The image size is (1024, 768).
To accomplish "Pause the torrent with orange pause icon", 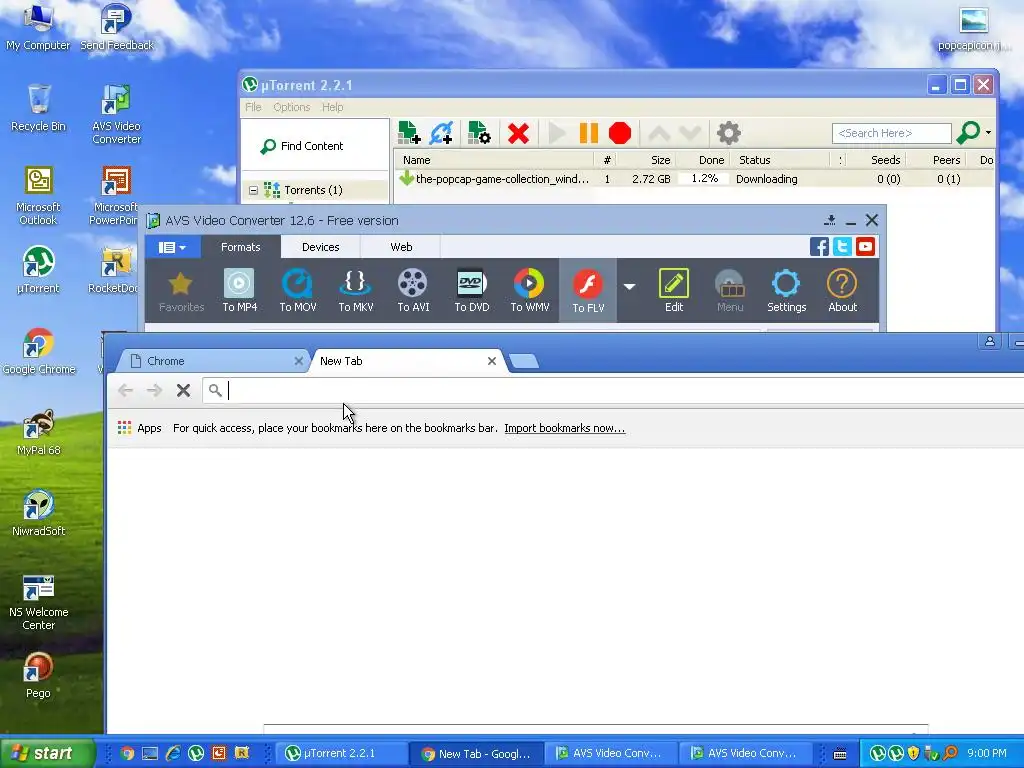I will click(588, 133).
